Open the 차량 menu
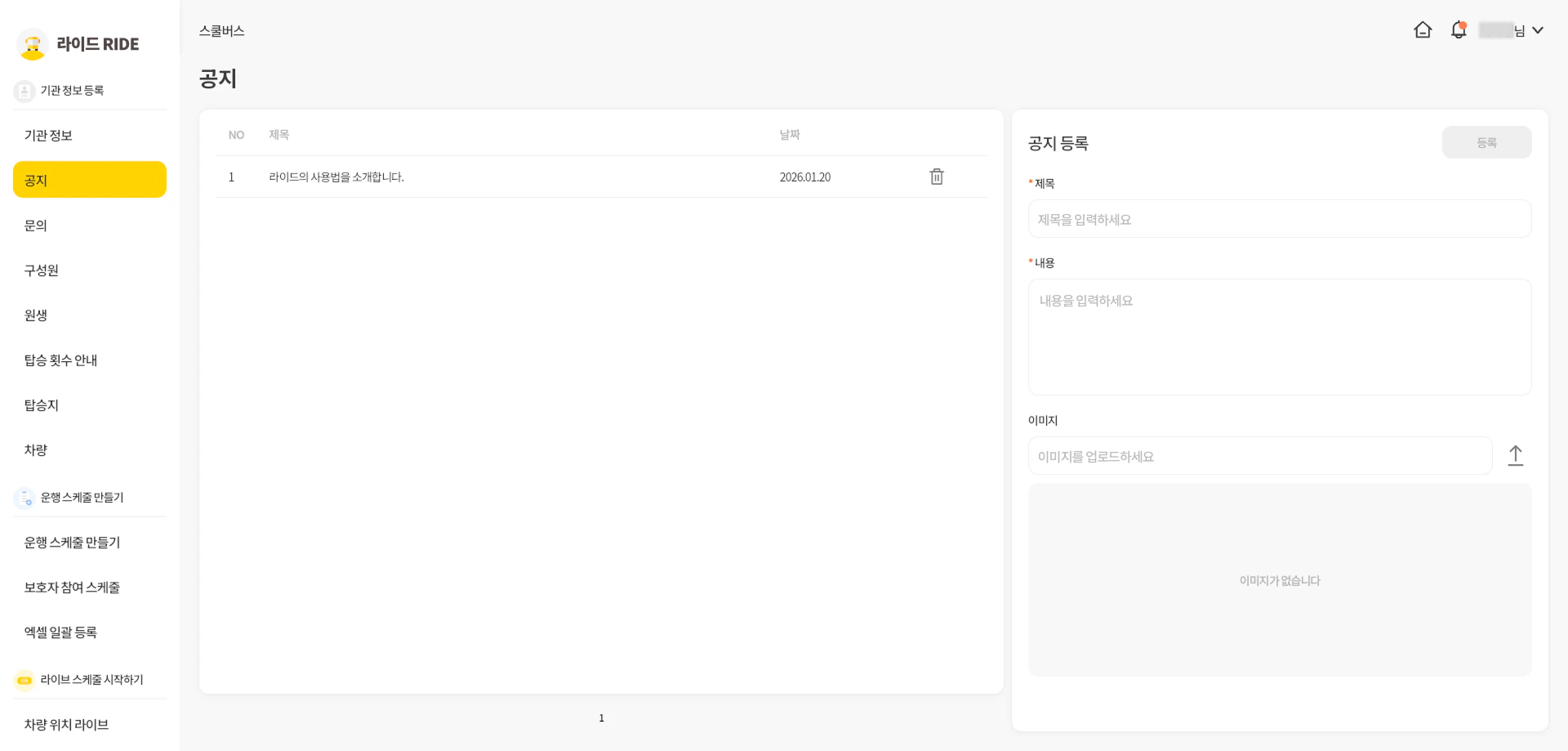 [36, 450]
